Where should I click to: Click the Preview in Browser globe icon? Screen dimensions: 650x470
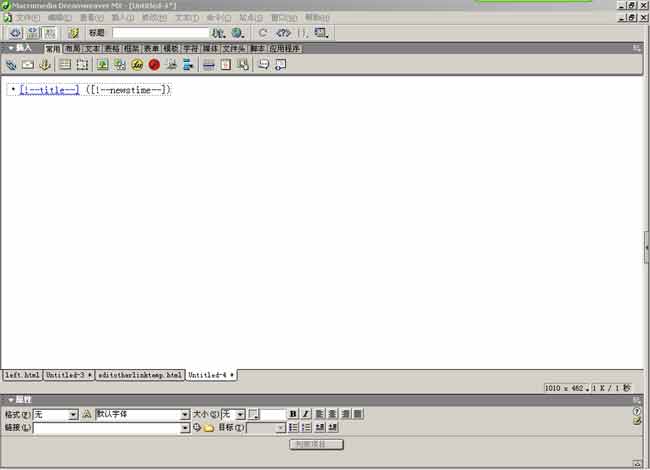point(237,33)
